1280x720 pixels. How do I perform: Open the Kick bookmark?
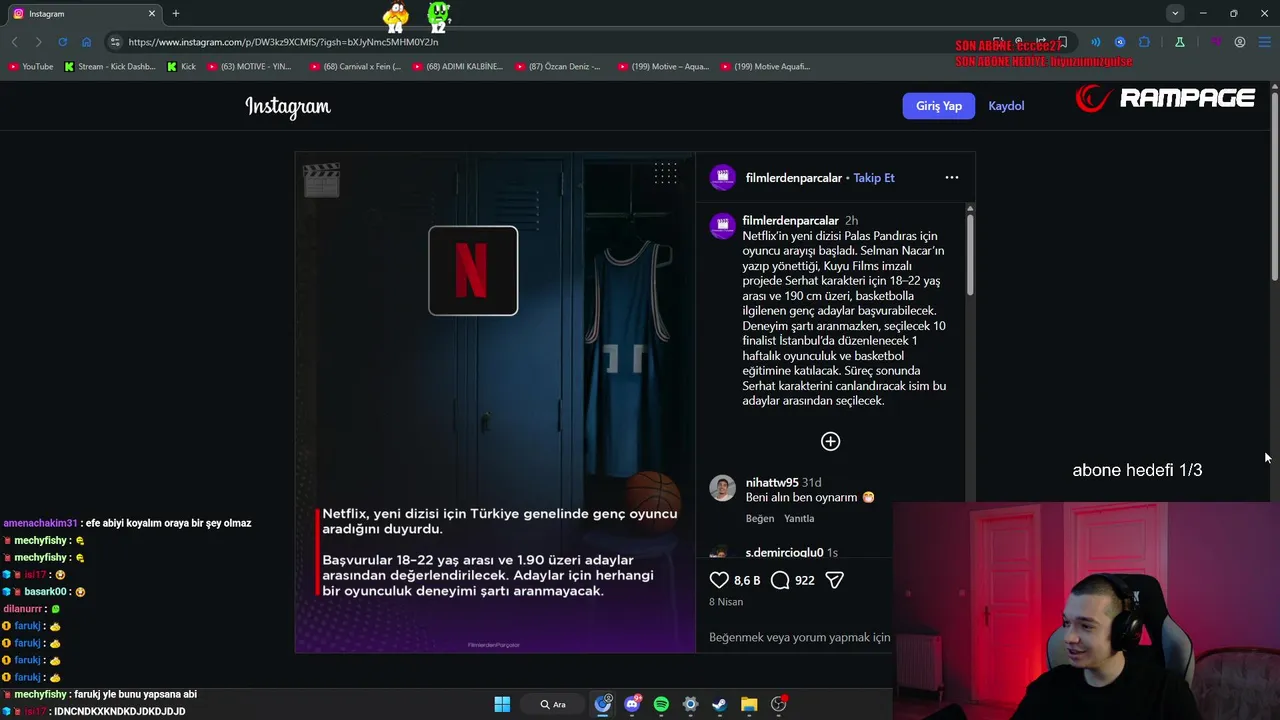(182, 67)
